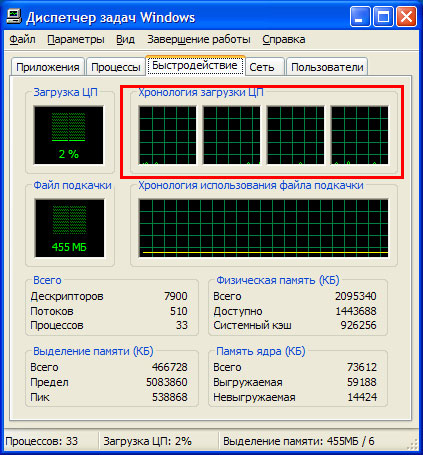
Task: Click the Доступно value 1443688
Action: (x=356, y=311)
